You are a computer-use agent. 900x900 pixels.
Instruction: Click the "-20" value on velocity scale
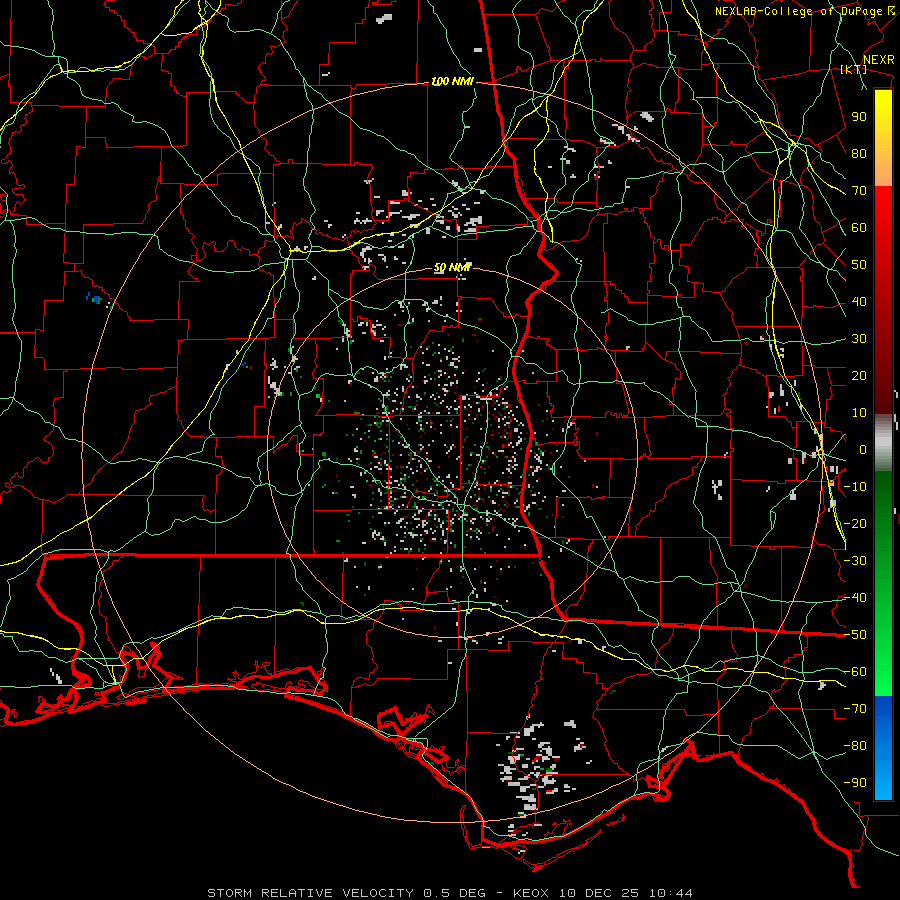tap(855, 523)
